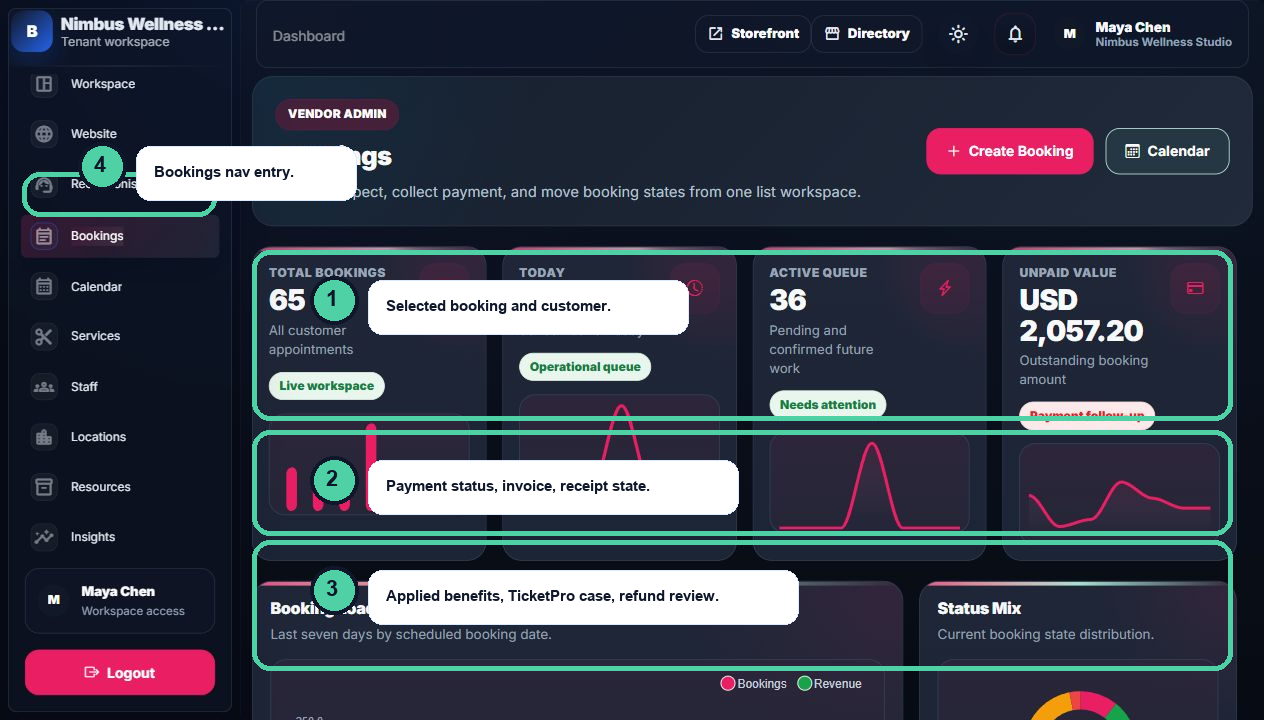Click the Unpaid Value card icon
Viewport: 1264px width, 720px height.
[x=1195, y=289]
